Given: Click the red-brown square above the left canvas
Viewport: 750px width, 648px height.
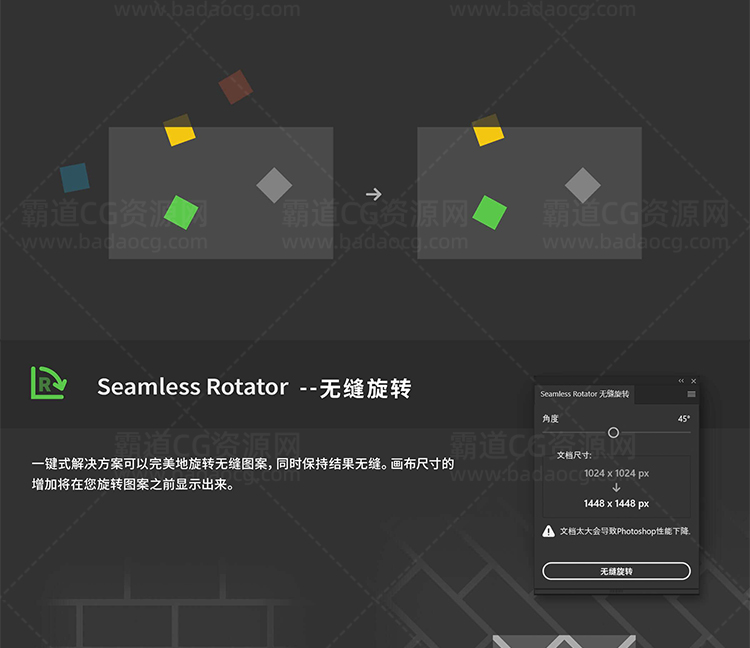Looking at the screenshot, I should [x=235, y=87].
